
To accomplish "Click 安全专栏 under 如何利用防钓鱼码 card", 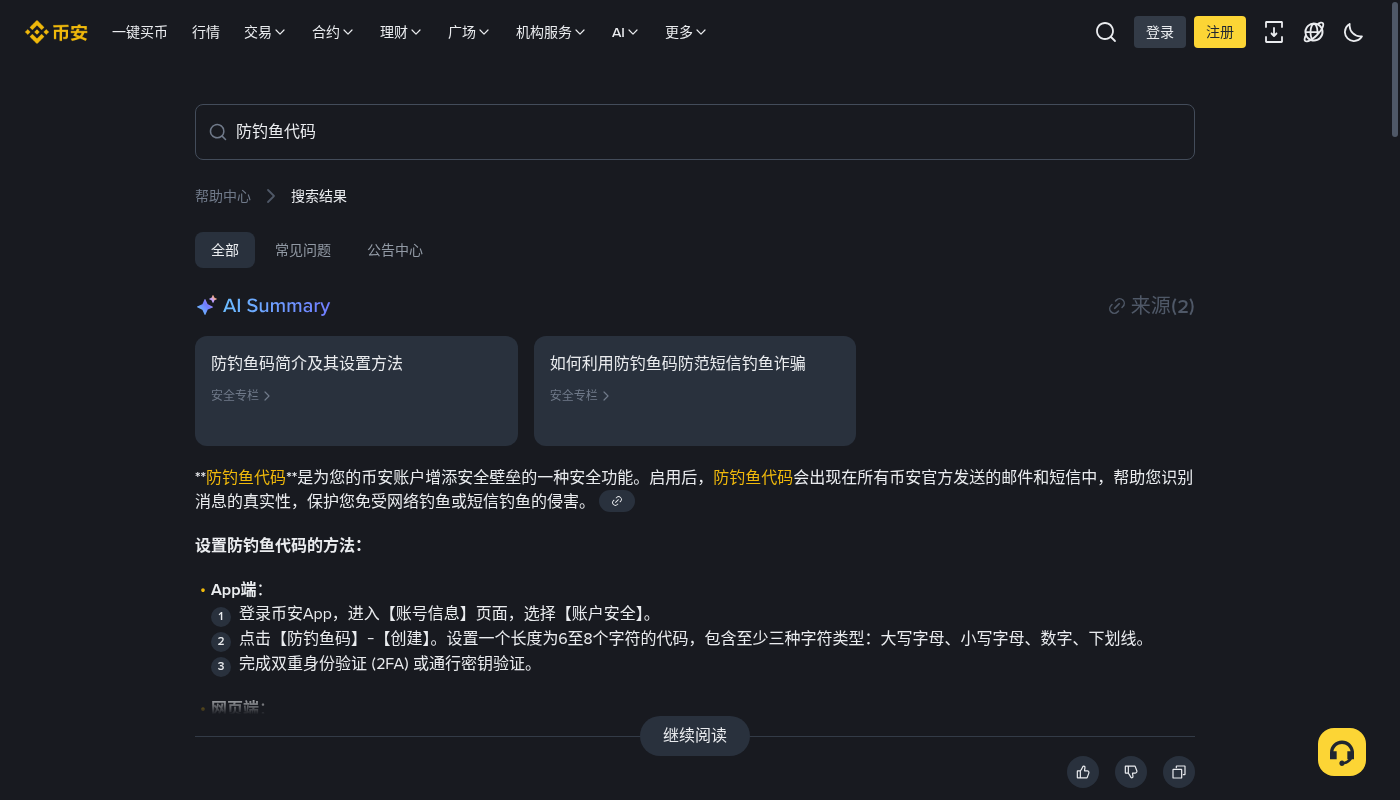I will [580, 395].
